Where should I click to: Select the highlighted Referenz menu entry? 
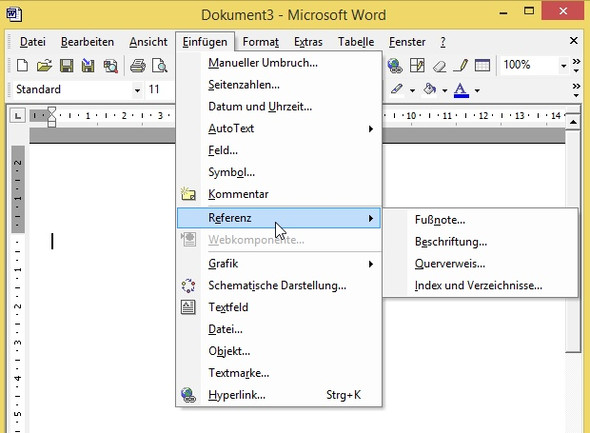coord(279,218)
